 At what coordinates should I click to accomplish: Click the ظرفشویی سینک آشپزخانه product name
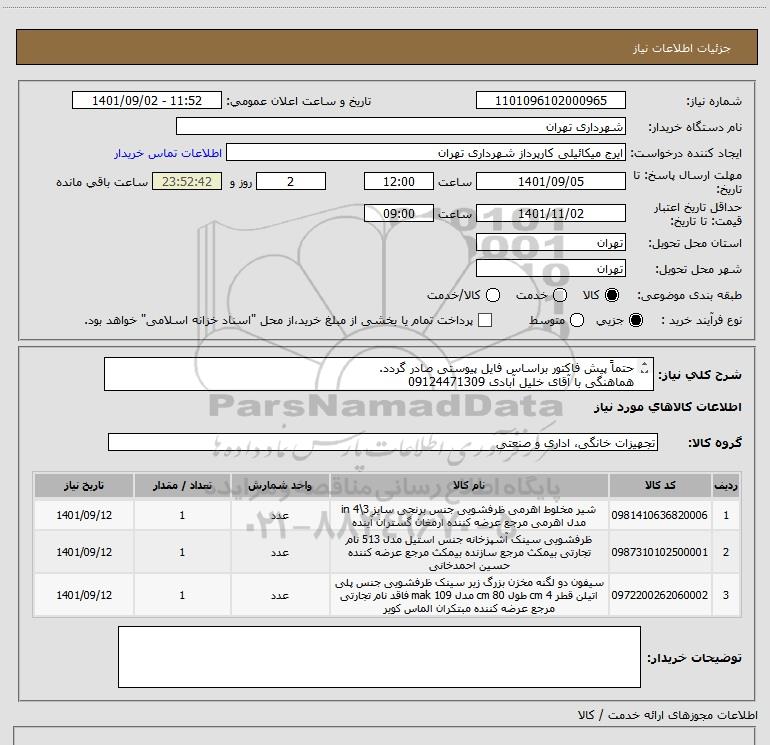click(x=468, y=552)
